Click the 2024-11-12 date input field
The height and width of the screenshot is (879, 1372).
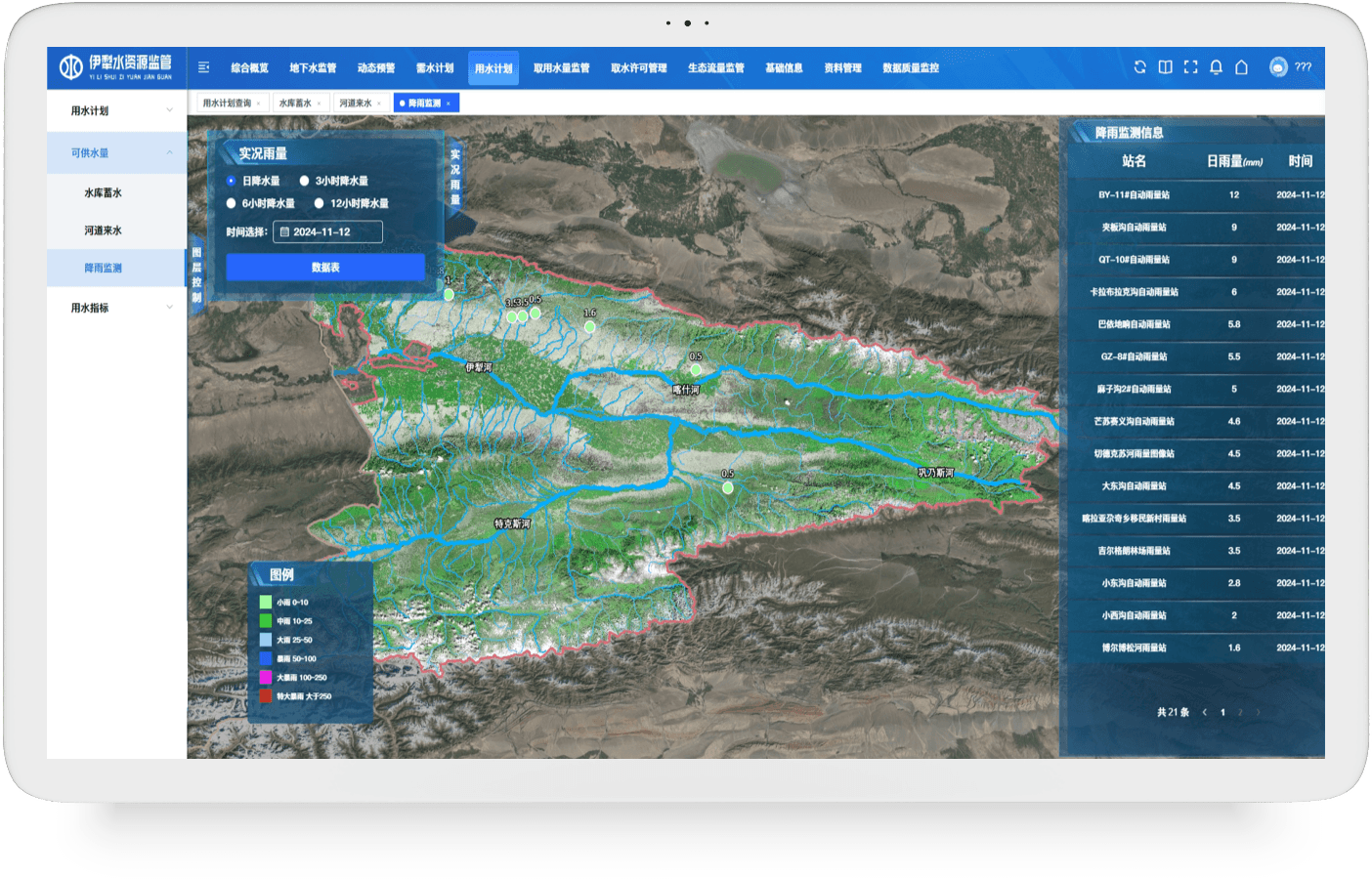327,231
